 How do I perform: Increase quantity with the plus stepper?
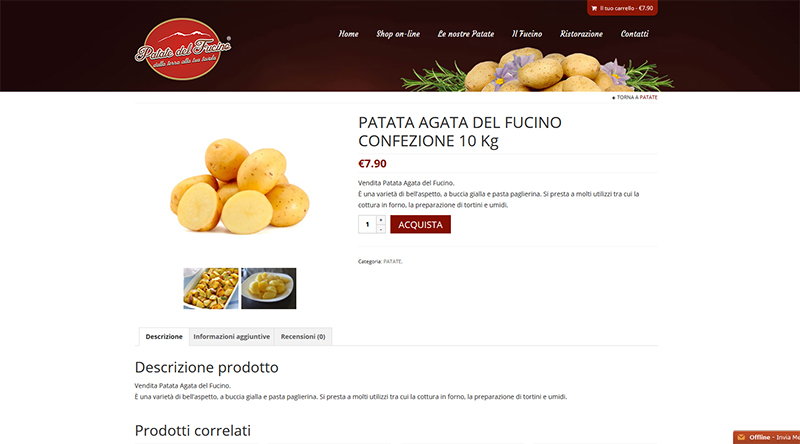click(x=381, y=220)
